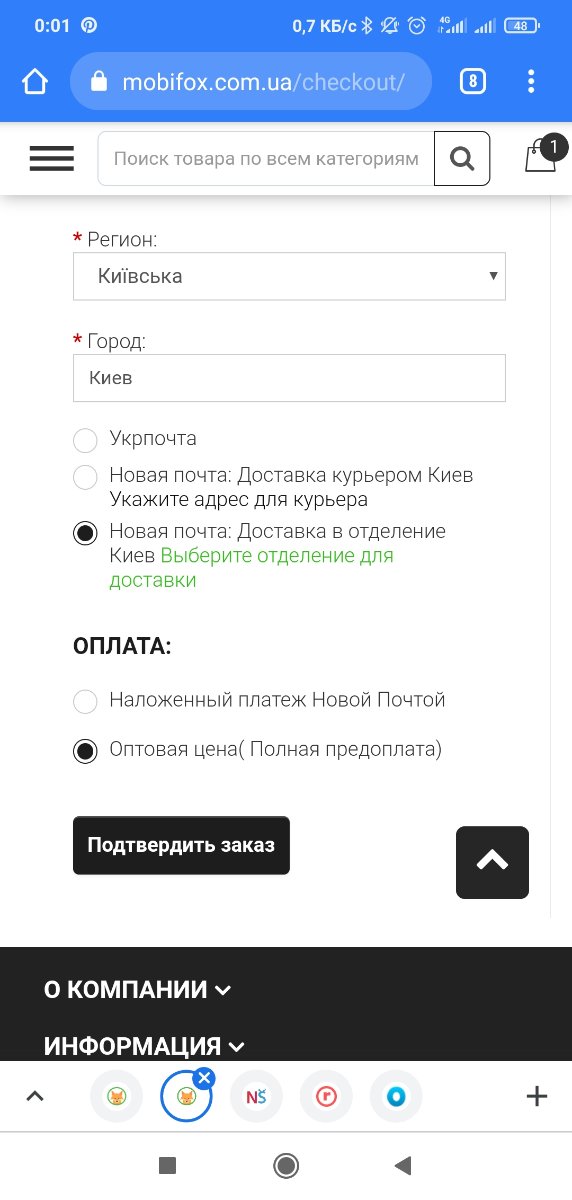Add a new tab with plus icon
The height and width of the screenshot is (1200, 572).
point(537,1097)
